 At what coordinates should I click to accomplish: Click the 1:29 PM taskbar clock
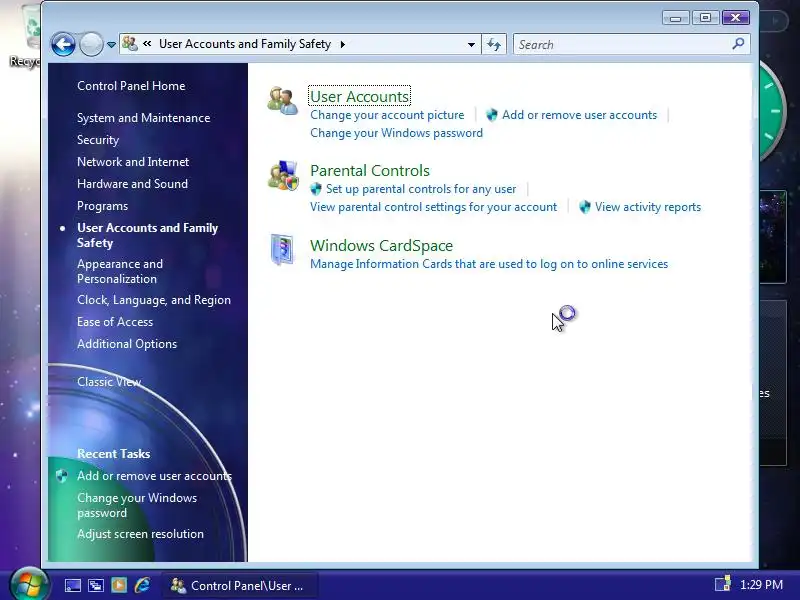click(x=761, y=585)
